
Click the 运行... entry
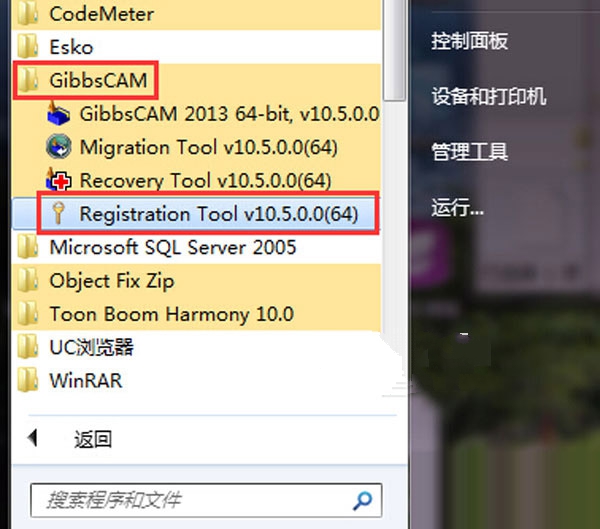pyautogui.click(x=458, y=208)
